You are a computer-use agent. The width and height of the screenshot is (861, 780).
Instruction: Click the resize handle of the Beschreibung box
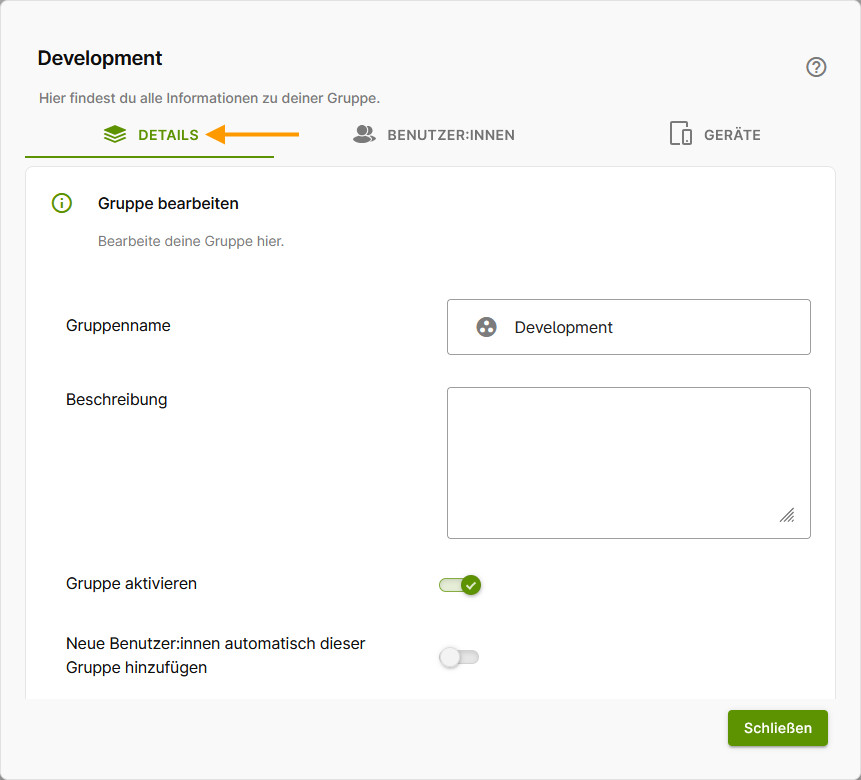(788, 516)
